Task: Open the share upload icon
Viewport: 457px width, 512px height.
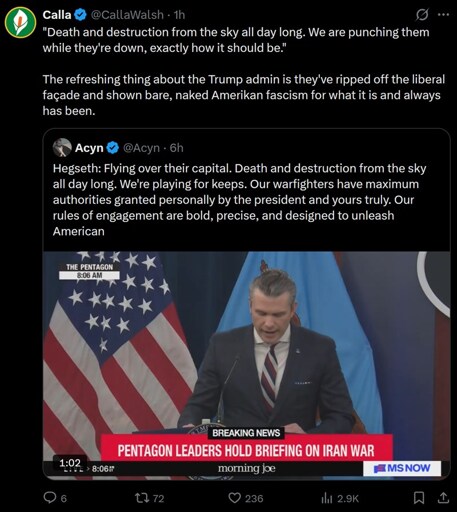Action: pyautogui.click(x=443, y=498)
